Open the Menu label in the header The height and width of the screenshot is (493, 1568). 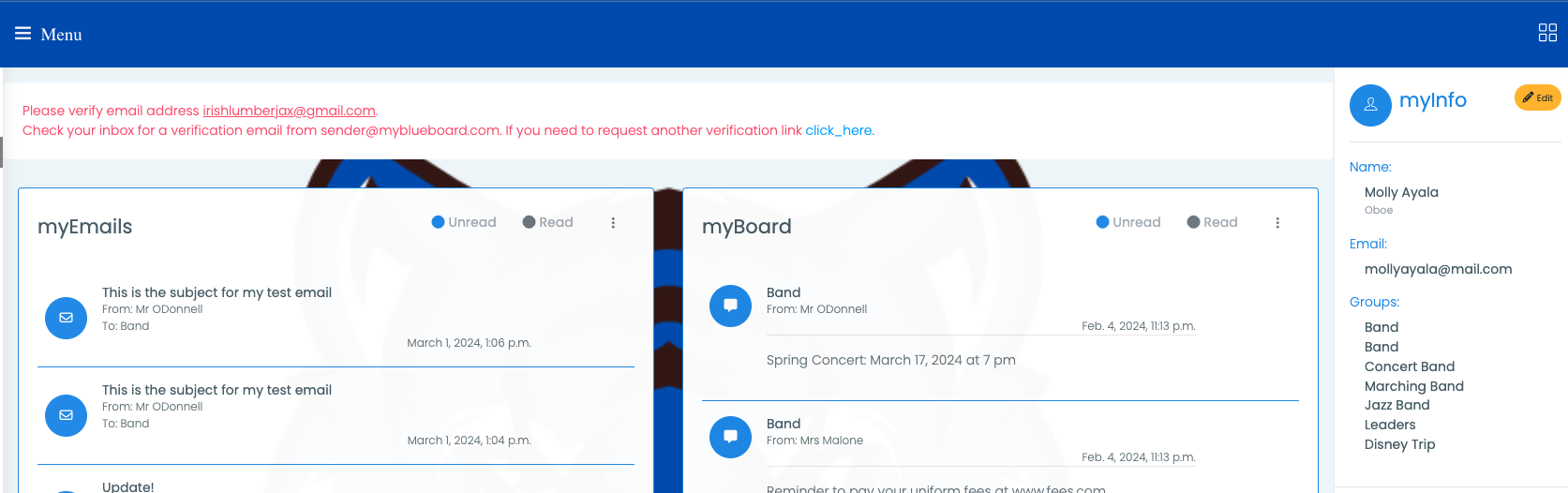62,35
